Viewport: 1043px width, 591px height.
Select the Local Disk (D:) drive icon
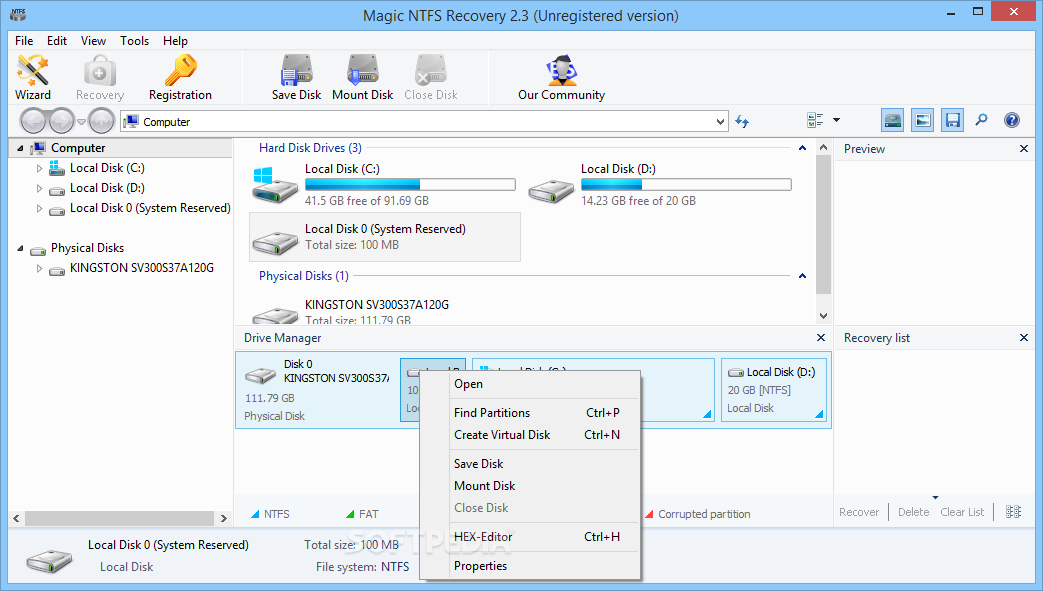coord(551,191)
